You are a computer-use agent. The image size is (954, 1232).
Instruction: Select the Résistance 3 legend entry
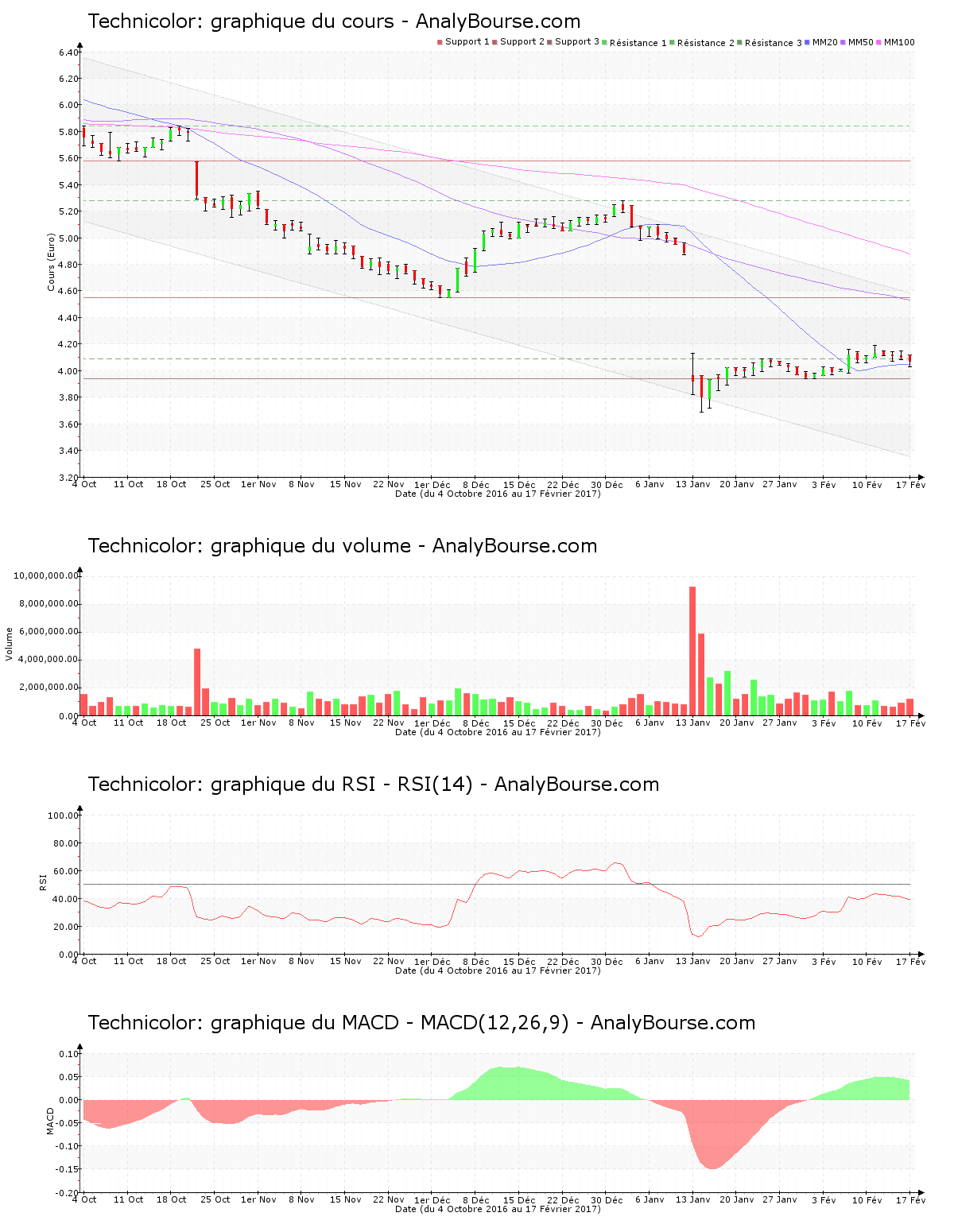pyautogui.click(x=770, y=42)
